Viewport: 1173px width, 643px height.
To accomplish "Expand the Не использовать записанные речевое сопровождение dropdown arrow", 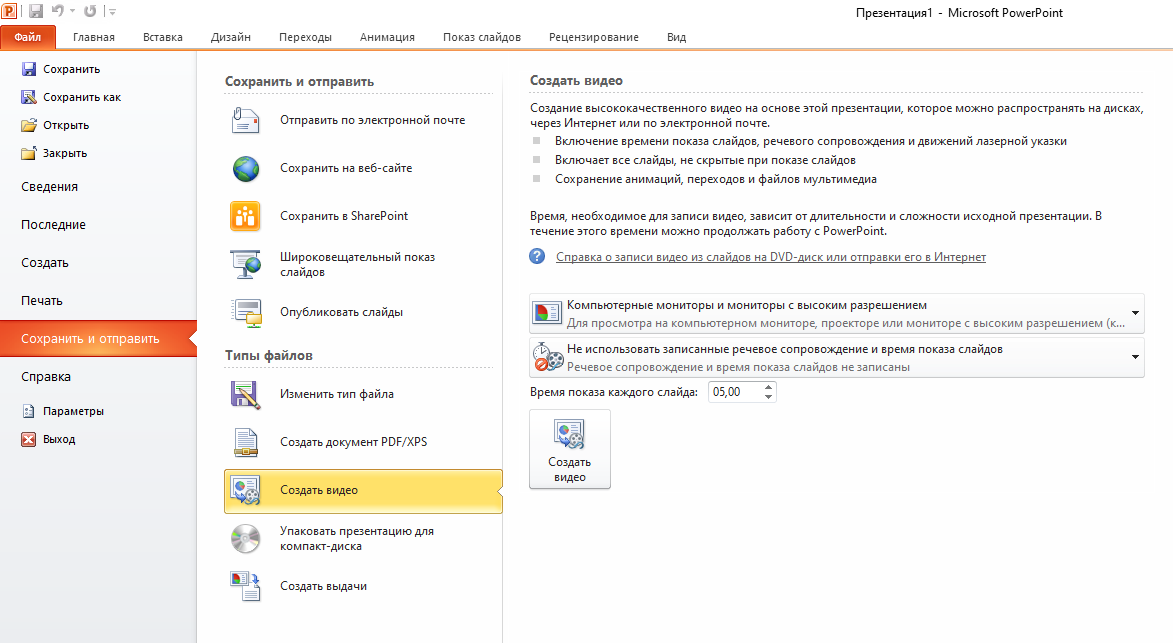I will point(1135,357).
